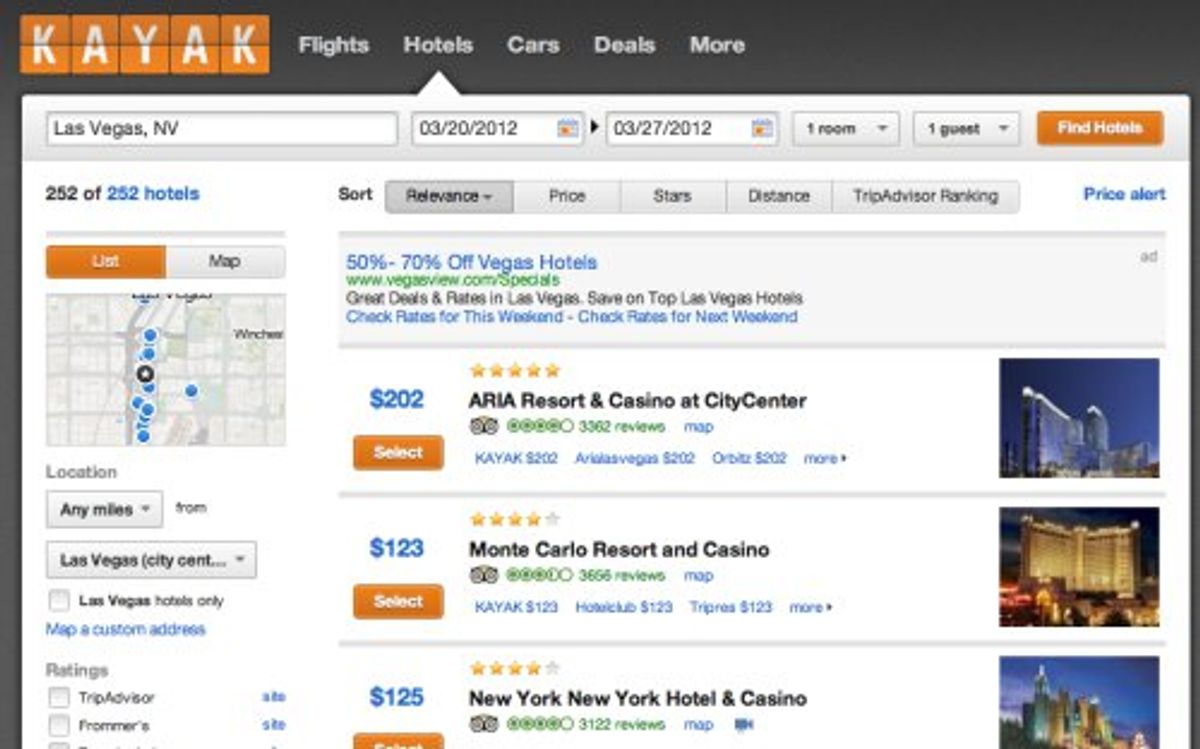The width and height of the screenshot is (1200, 749).
Task: Click the TripAdvisor owl icon beside ARIA reviews
Action: coord(486,427)
